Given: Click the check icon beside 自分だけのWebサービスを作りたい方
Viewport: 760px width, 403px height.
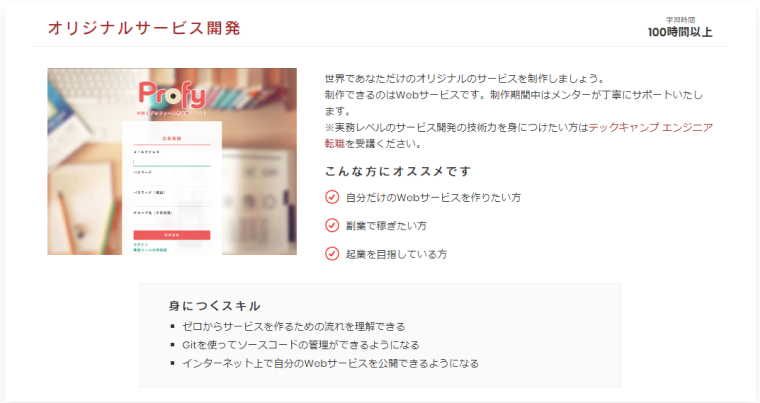Looking at the screenshot, I should pos(332,197).
